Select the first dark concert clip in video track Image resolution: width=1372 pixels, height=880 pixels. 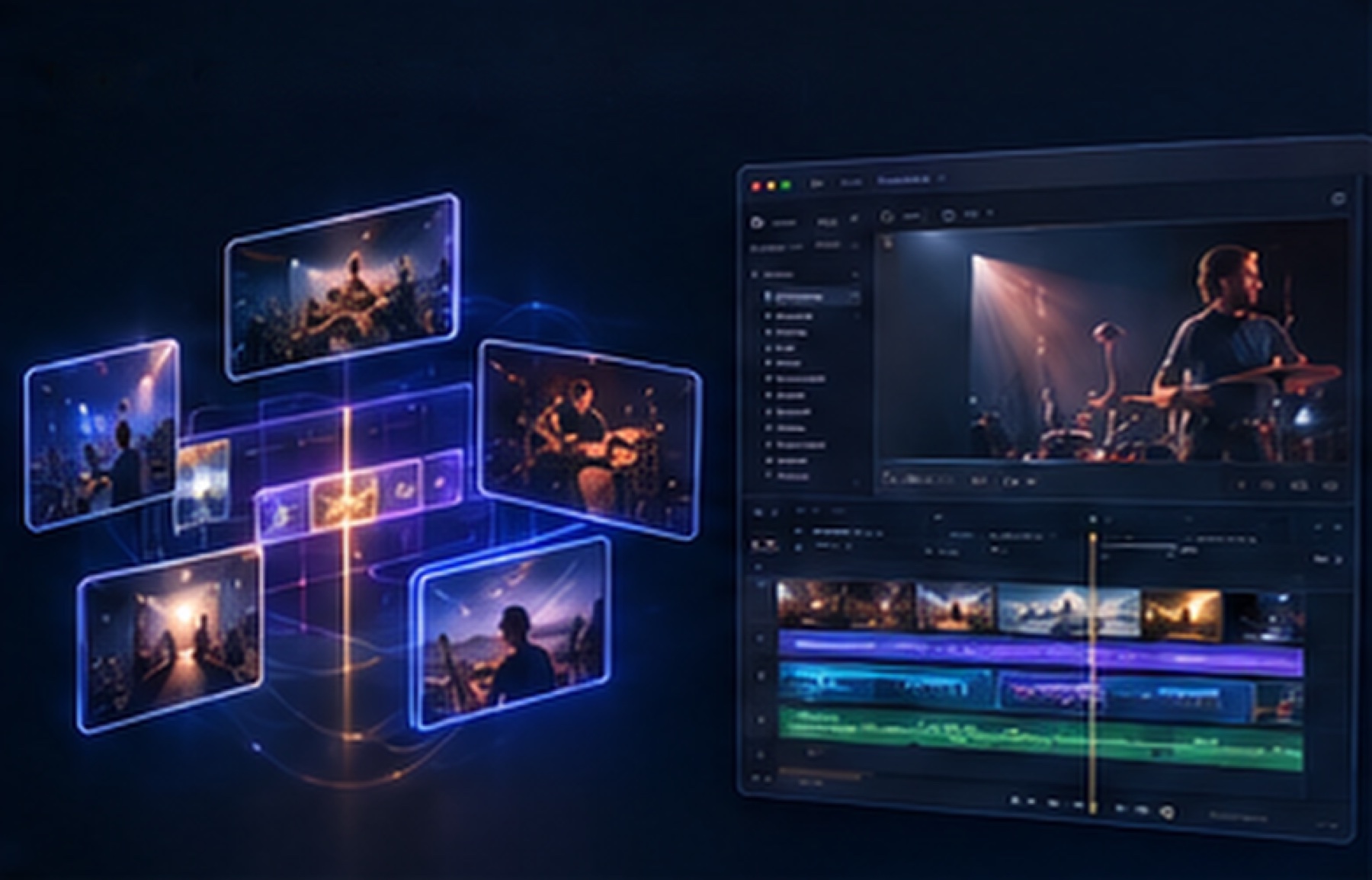click(x=845, y=605)
